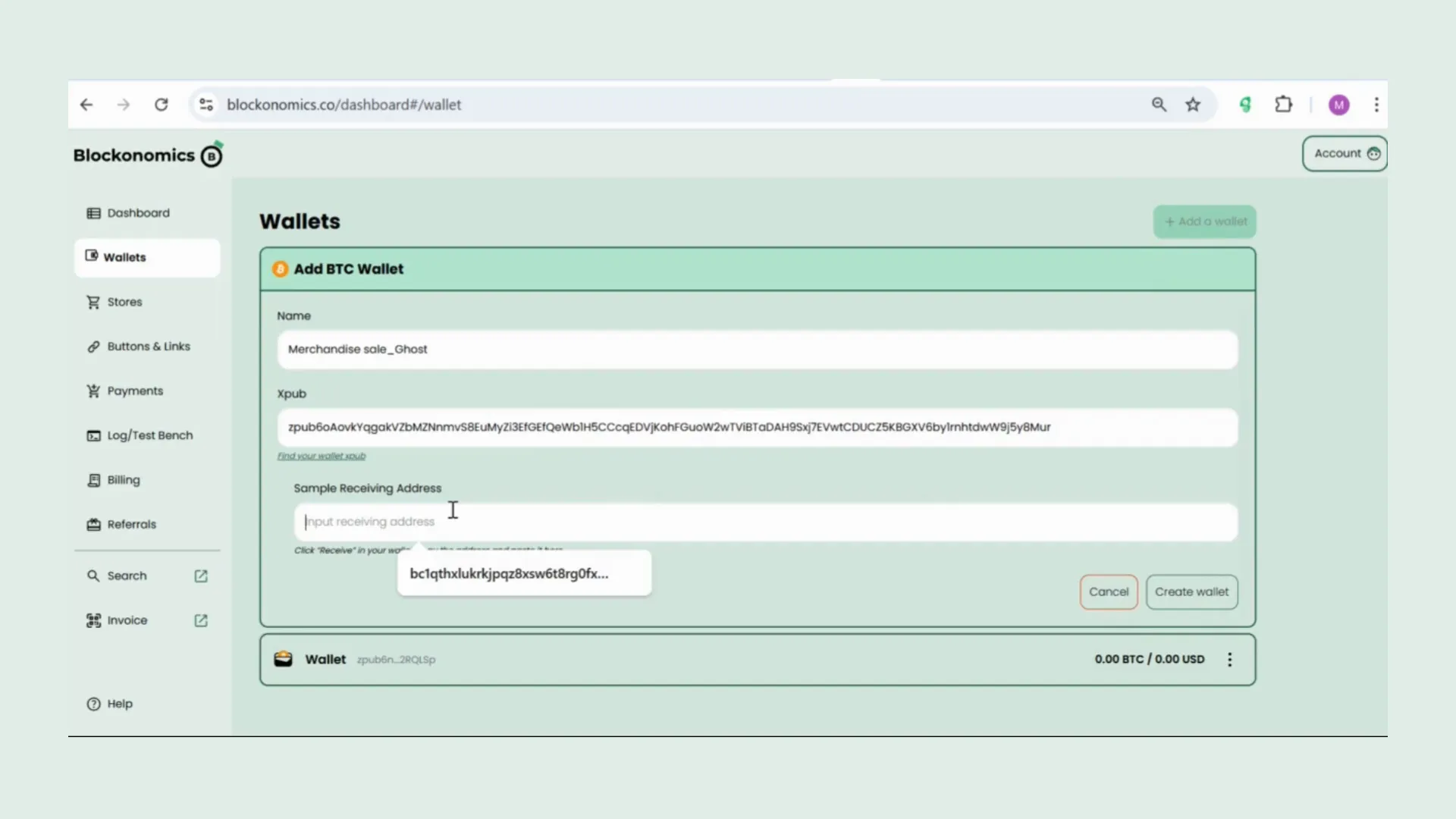Bookmark this page with the star icon
This screenshot has width=1456, height=819.
tap(1193, 105)
